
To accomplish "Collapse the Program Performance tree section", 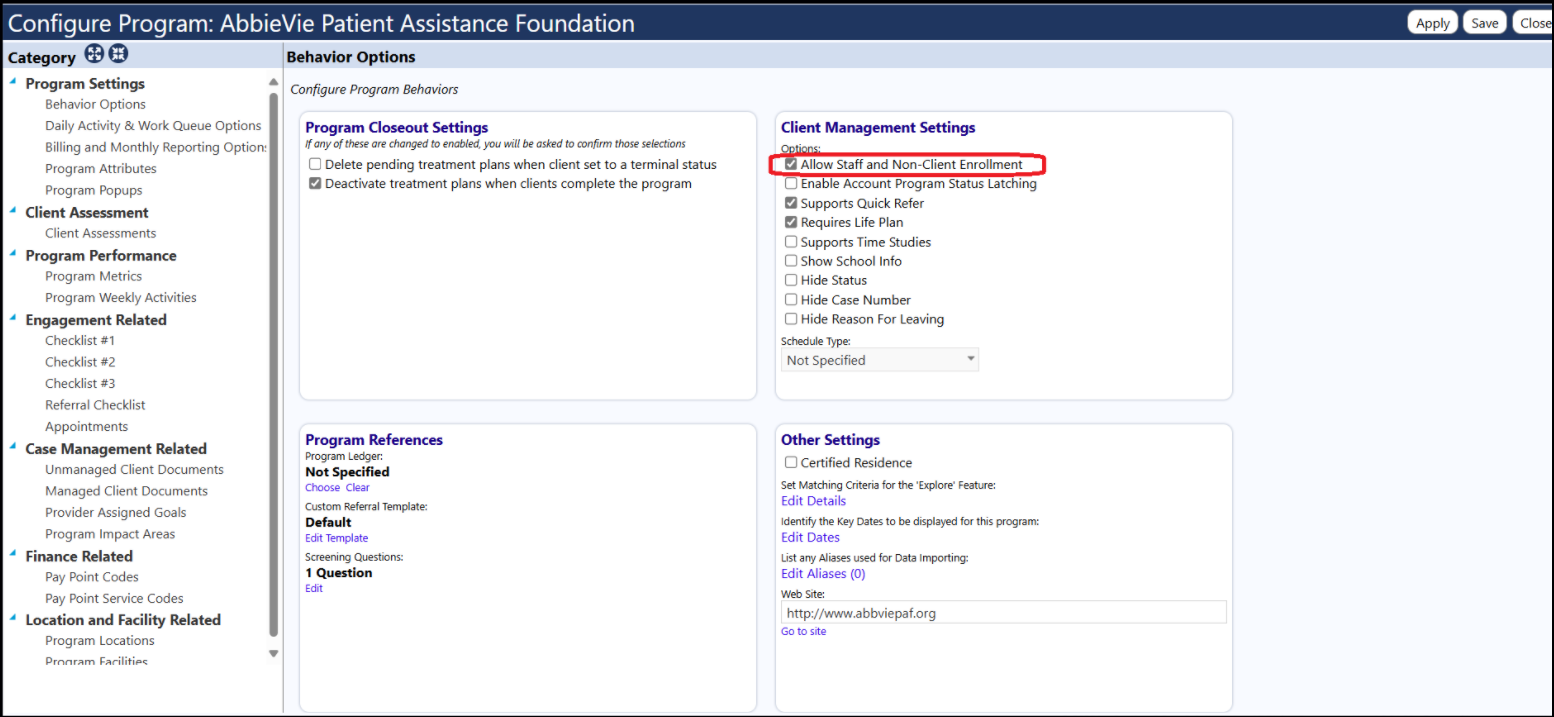I will 13,254.
